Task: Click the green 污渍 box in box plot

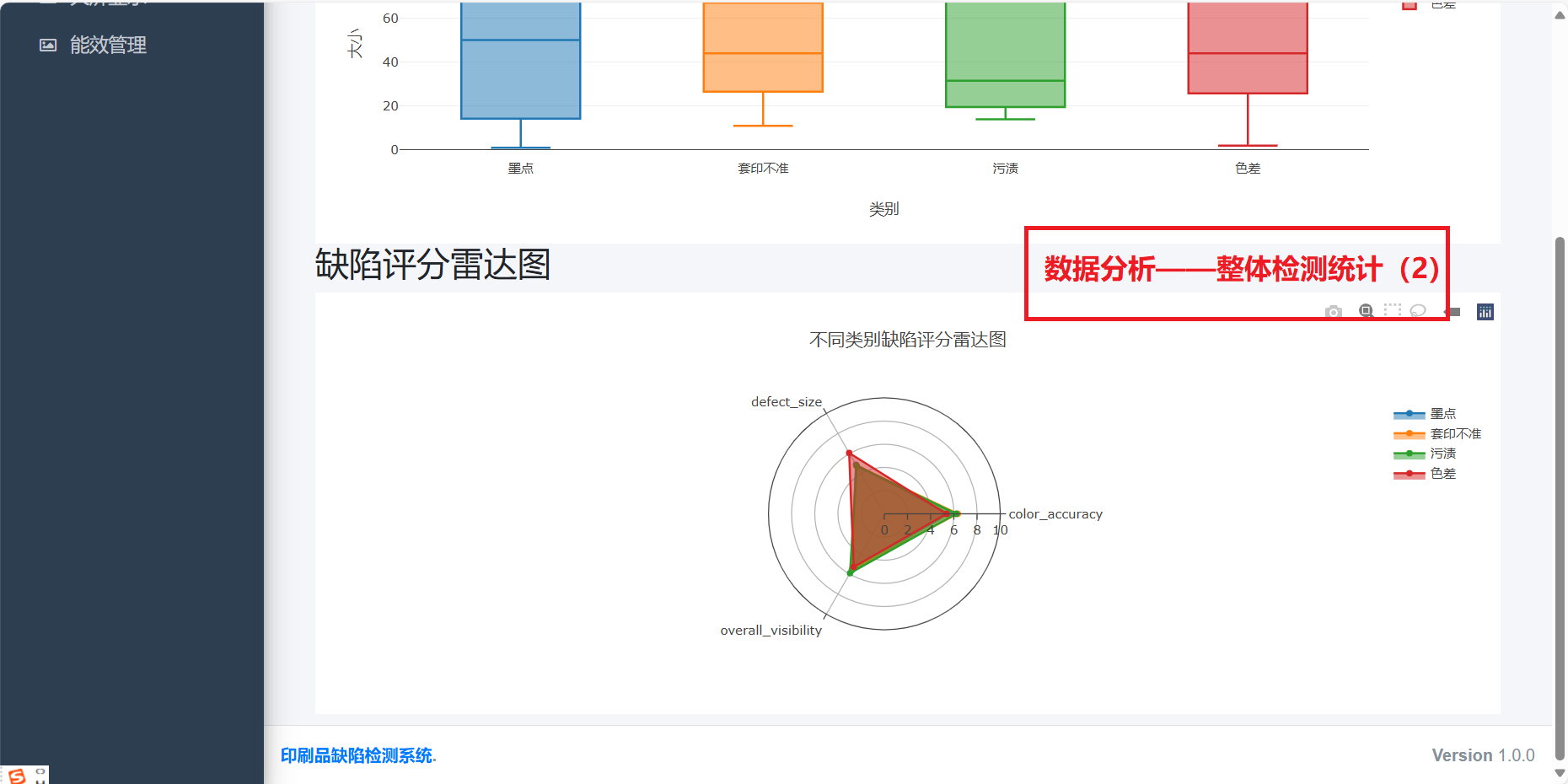Action: 1005,55
